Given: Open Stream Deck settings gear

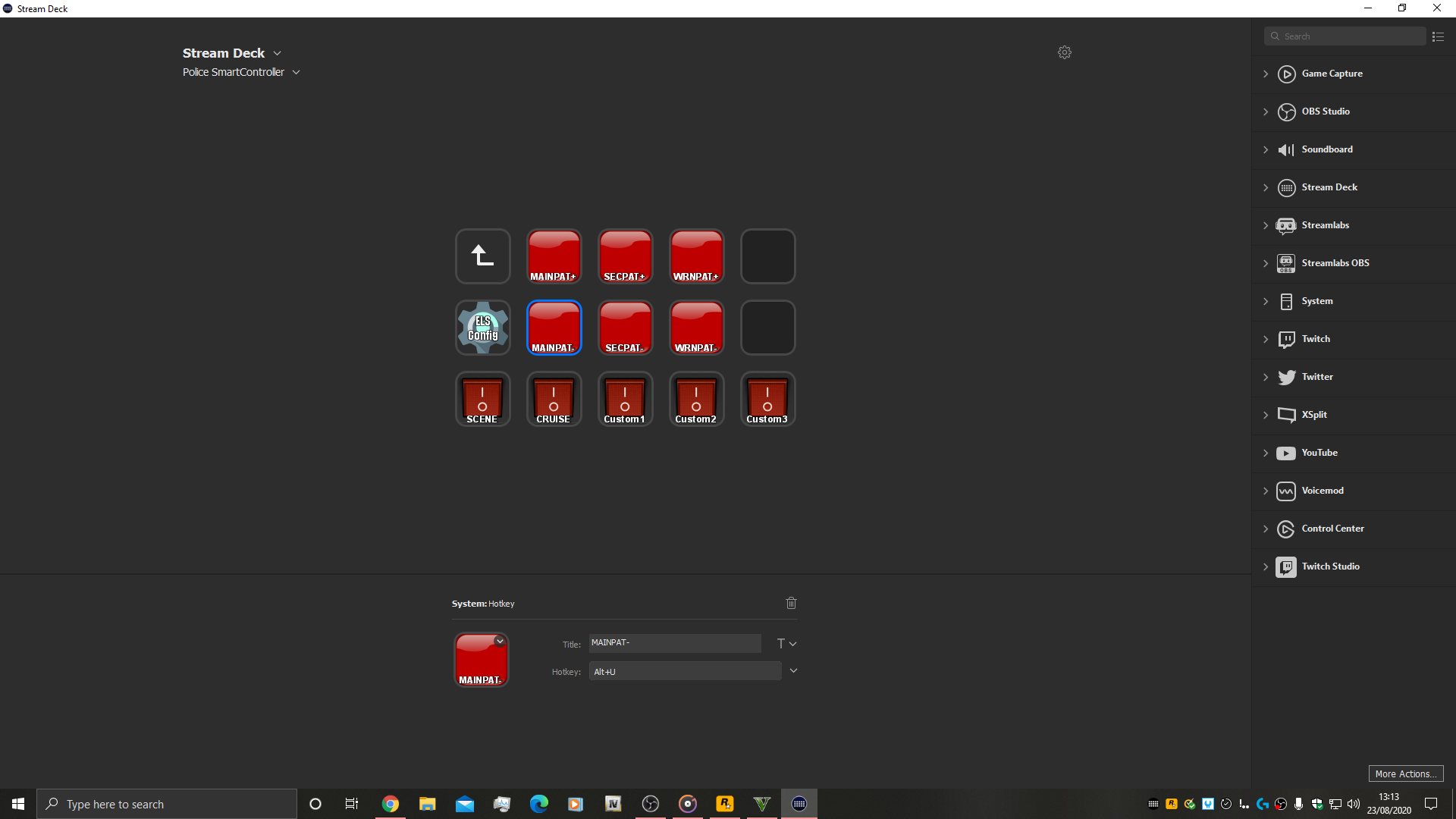Looking at the screenshot, I should (1065, 52).
